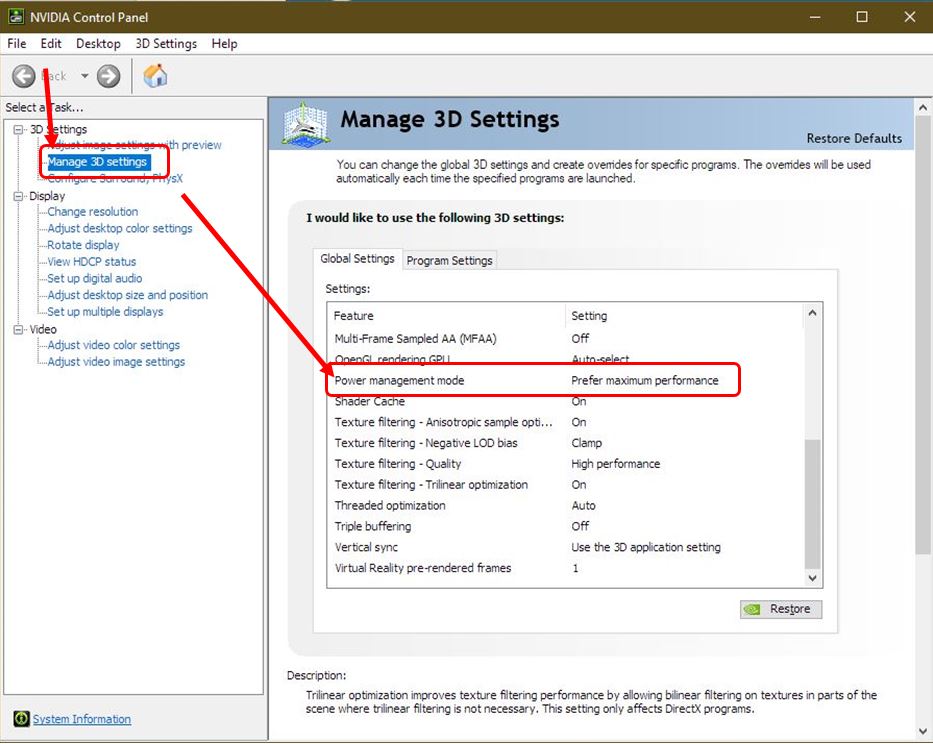933x744 pixels.
Task: Switch to the Global Settings tab
Action: pos(358,259)
